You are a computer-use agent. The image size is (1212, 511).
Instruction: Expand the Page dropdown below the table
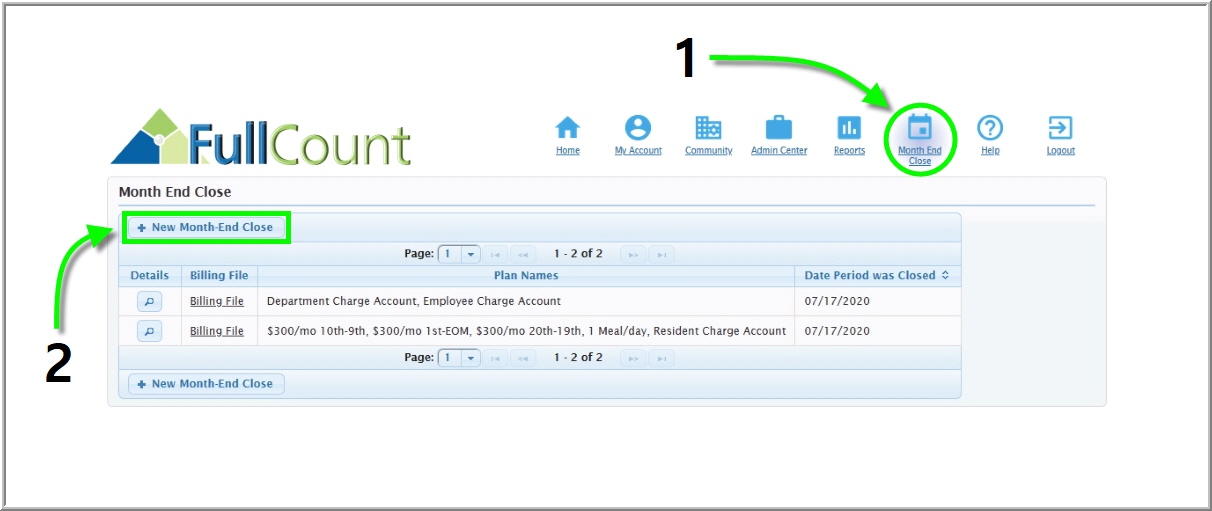[x=470, y=358]
